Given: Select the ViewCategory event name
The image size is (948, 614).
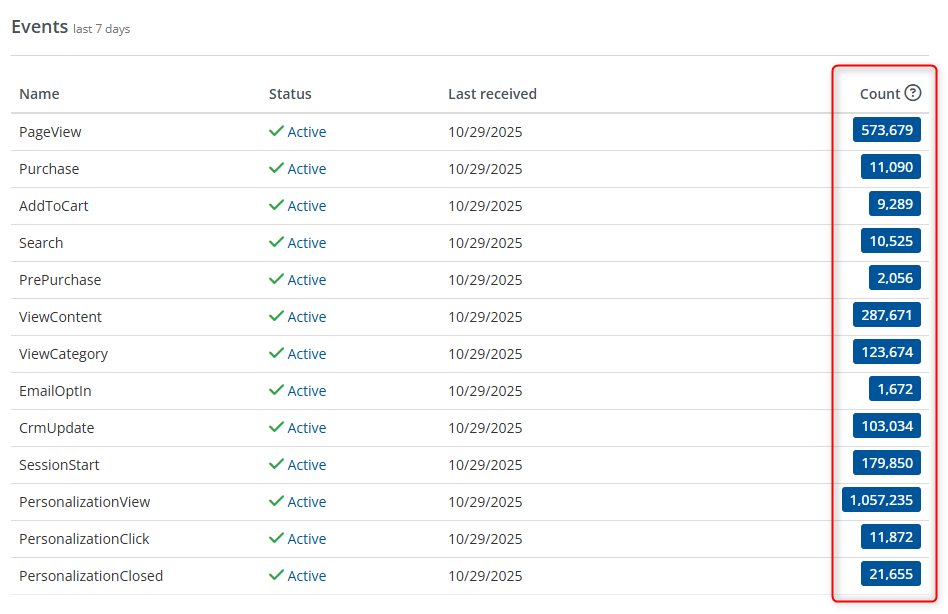Looking at the screenshot, I should (x=63, y=354).
